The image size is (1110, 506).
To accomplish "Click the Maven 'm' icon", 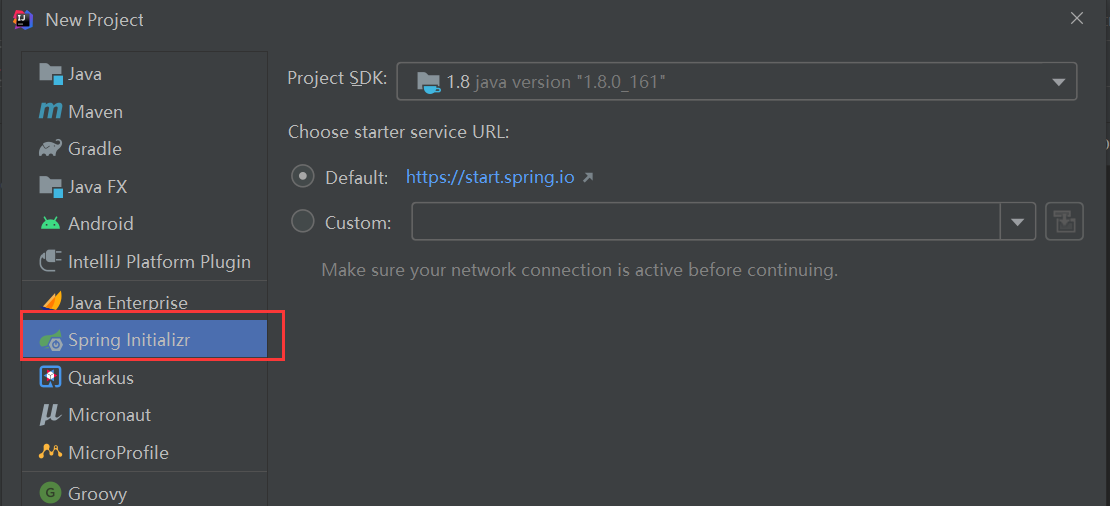I will 50,111.
